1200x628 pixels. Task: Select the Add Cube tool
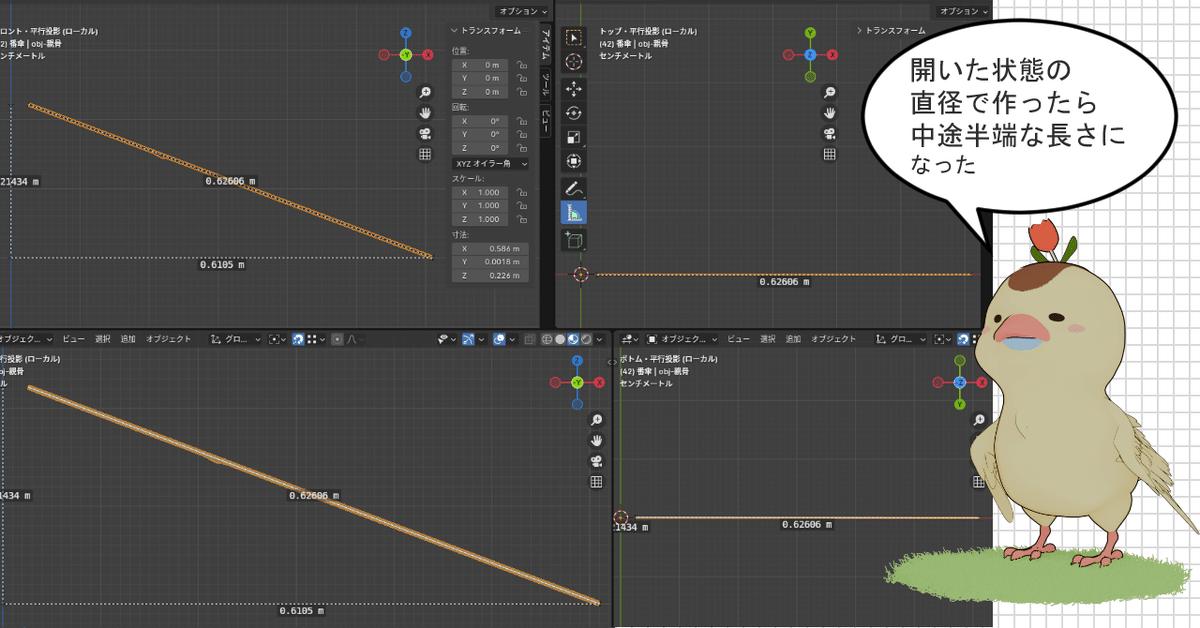click(x=574, y=239)
